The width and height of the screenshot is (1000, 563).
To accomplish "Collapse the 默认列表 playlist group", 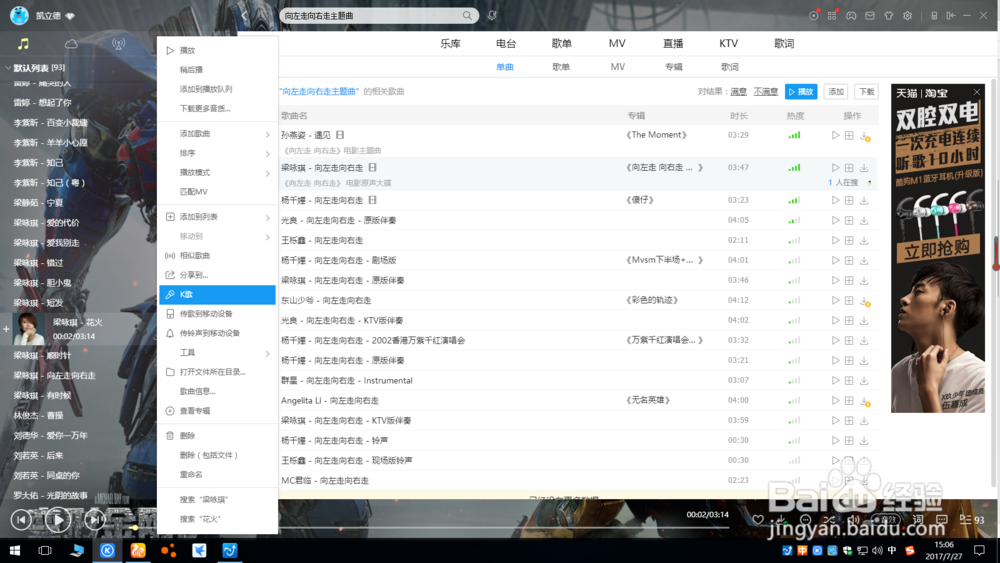I will (x=8, y=68).
